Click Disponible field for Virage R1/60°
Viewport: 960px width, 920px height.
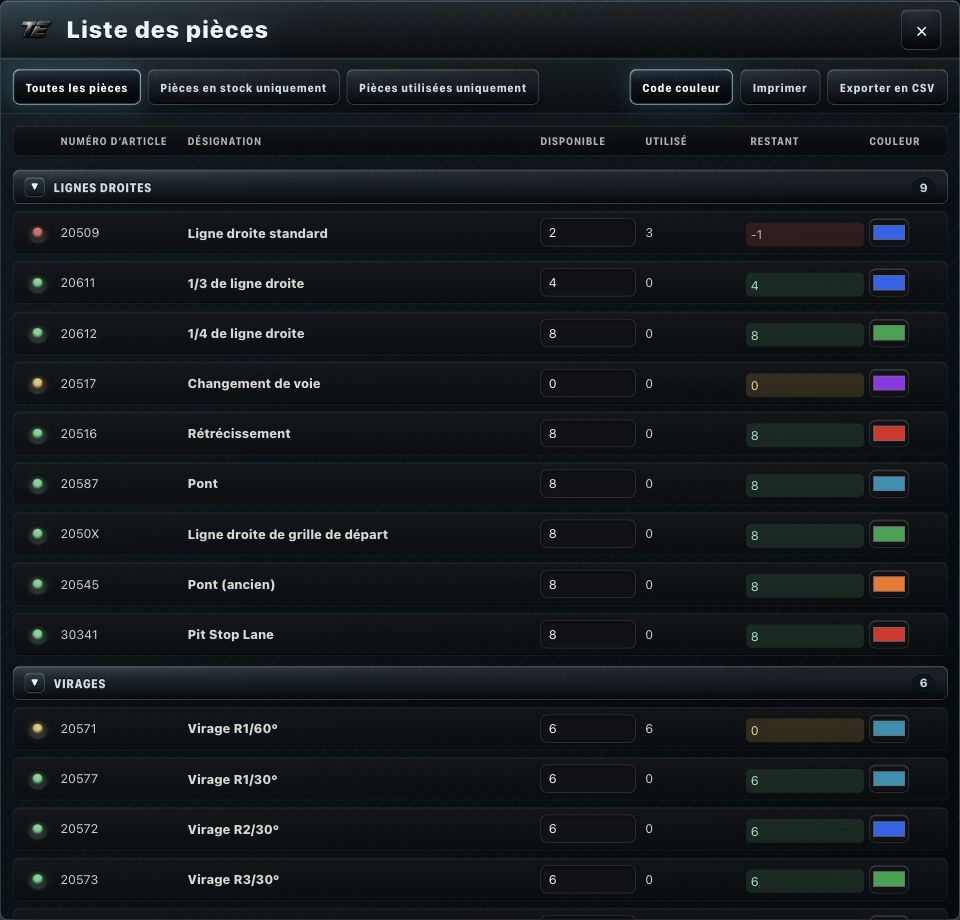(x=588, y=728)
